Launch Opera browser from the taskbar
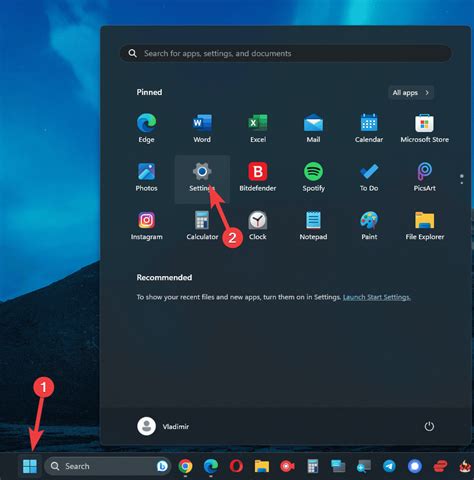This screenshot has height=480, width=474. tap(236, 466)
